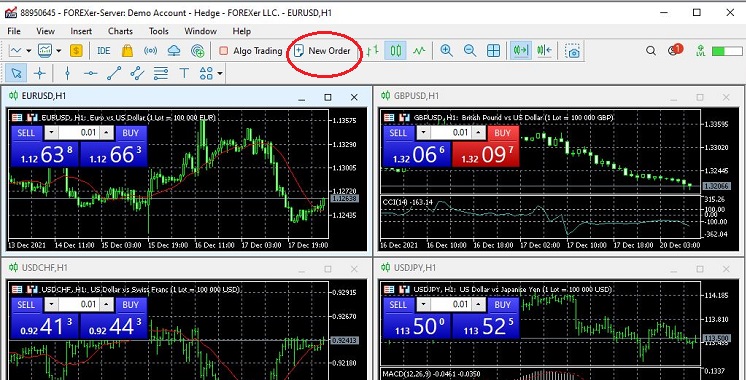
Task: Zoom out on the chart
Action: click(470, 50)
